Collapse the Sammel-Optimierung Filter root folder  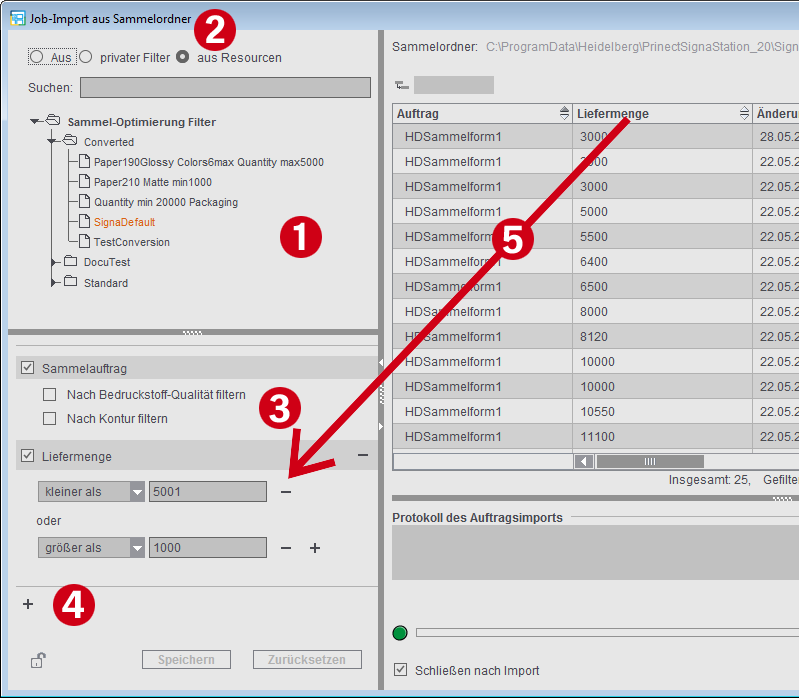(x=35, y=121)
